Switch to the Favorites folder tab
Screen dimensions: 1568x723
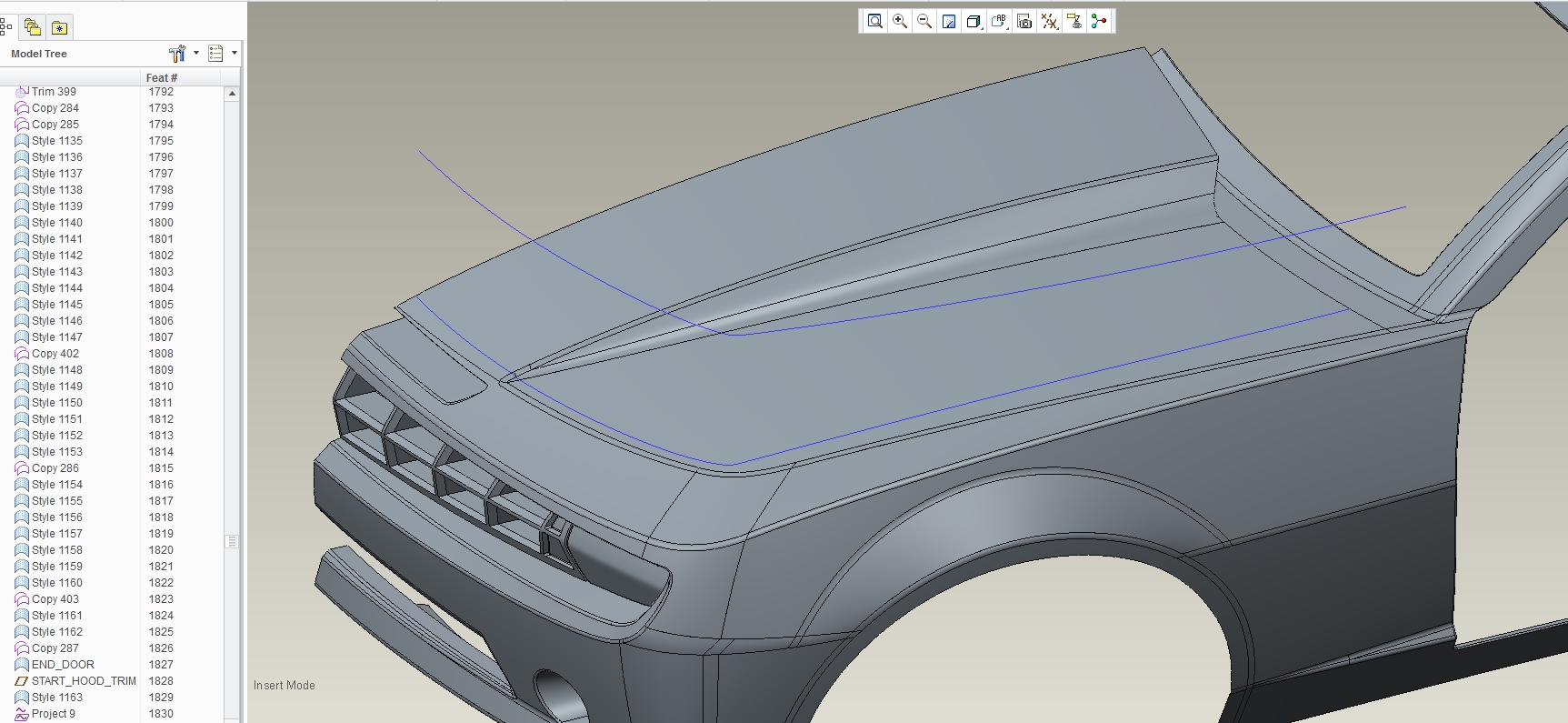59,27
